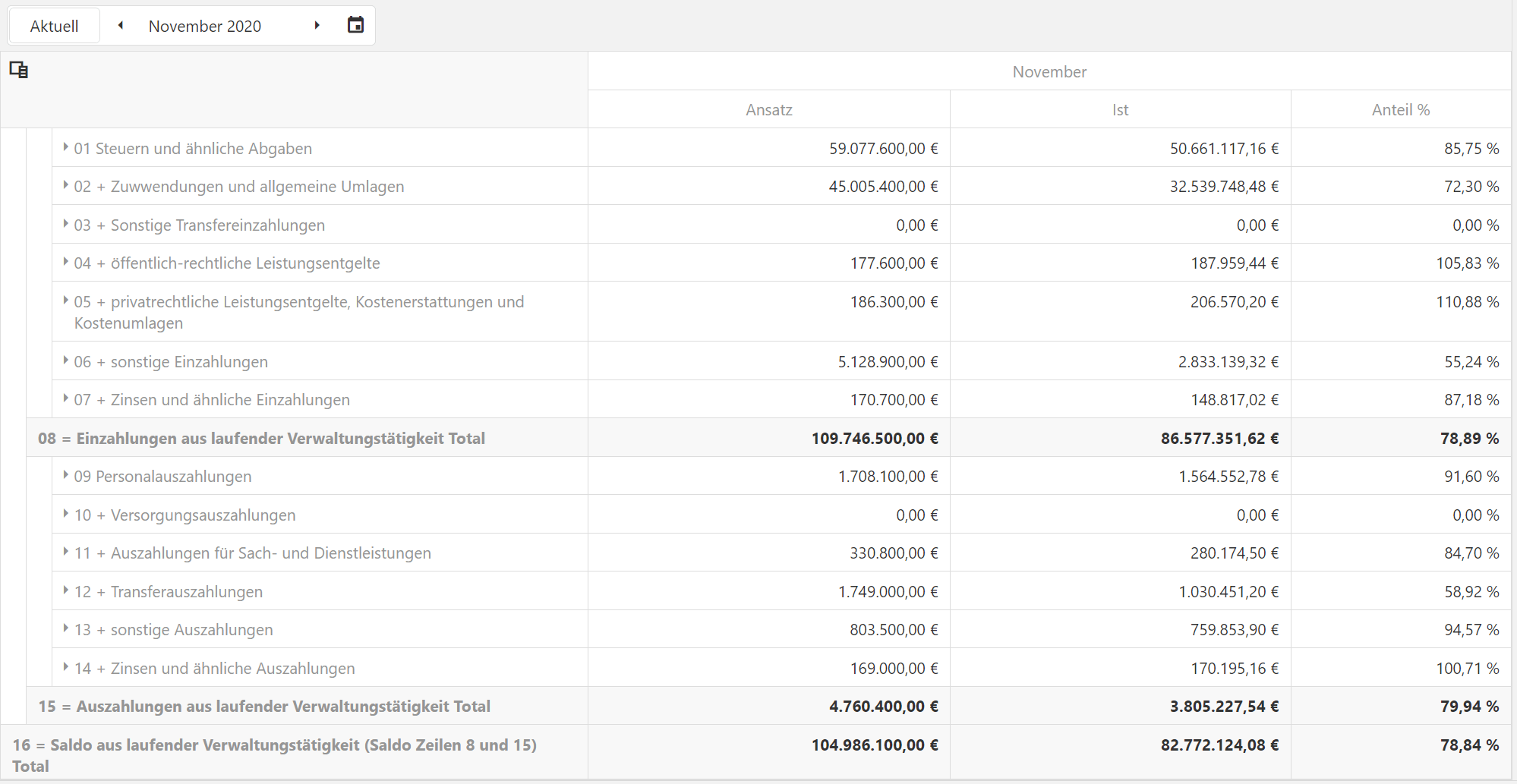Click the Anteil % column header

[x=1401, y=109]
